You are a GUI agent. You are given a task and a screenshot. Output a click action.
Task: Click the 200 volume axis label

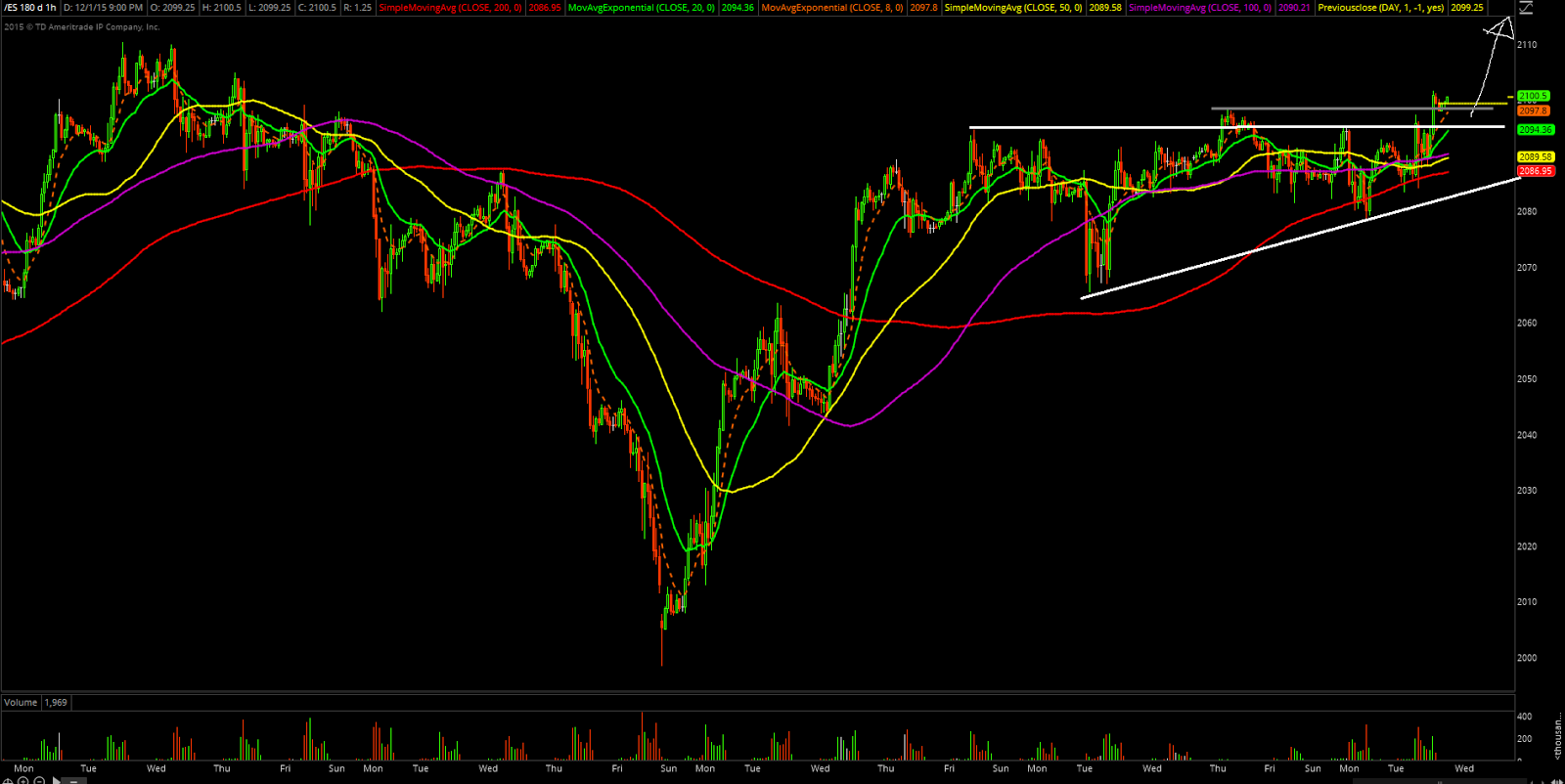1524,739
